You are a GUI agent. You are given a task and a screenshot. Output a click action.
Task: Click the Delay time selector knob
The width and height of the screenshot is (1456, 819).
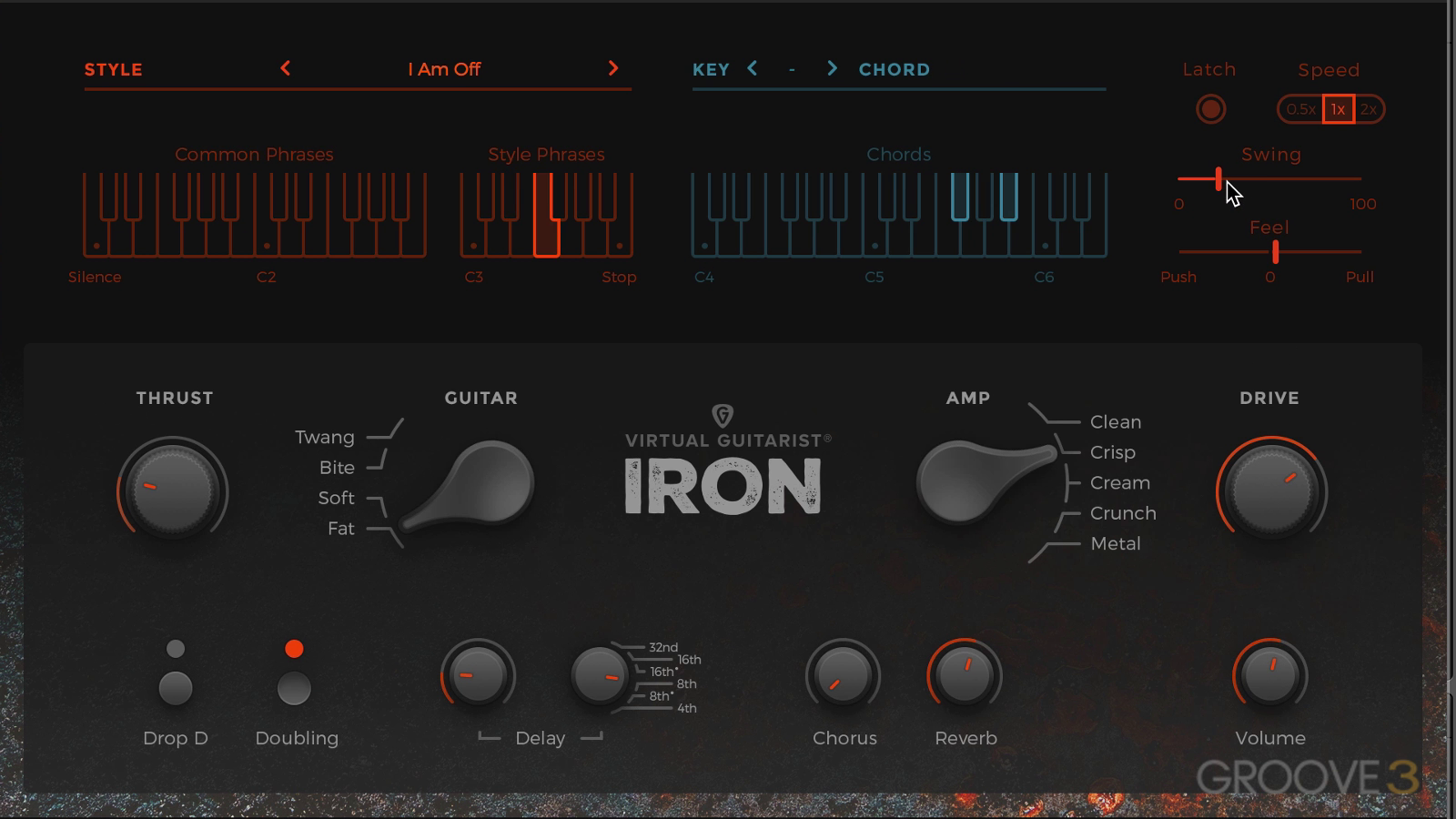click(600, 675)
